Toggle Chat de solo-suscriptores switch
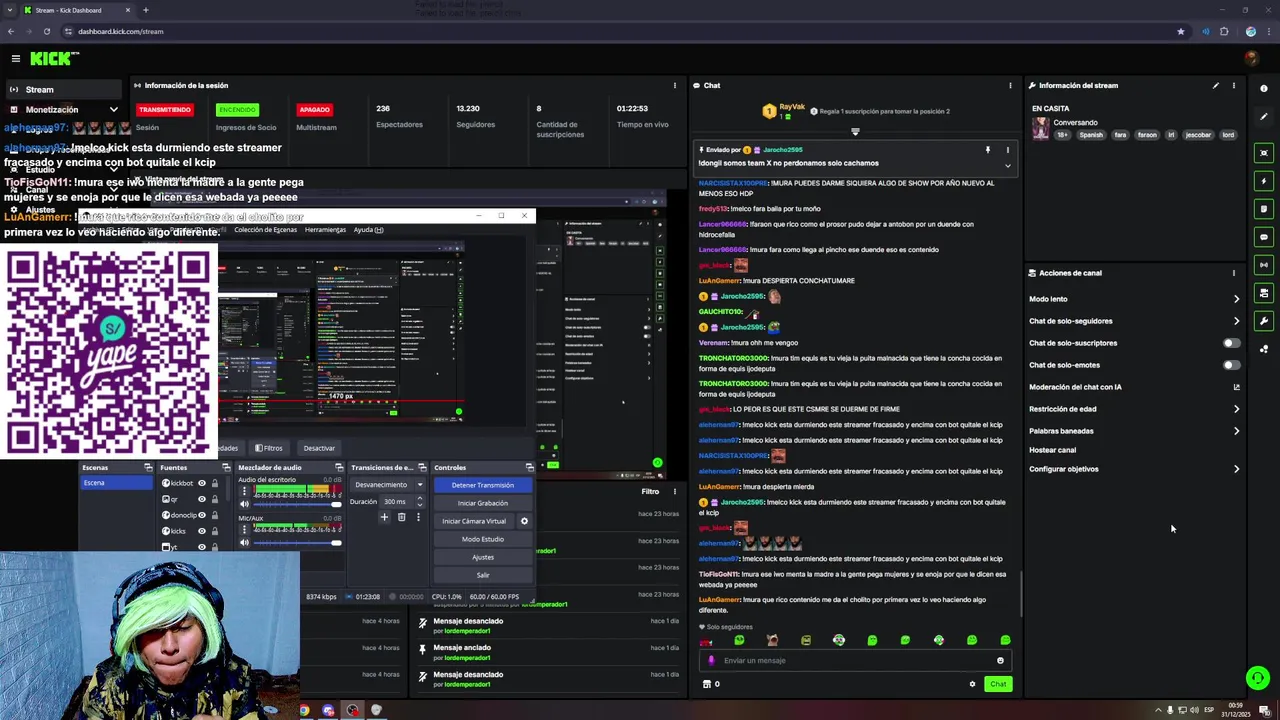Viewport: 1280px width, 720px height. click(1231, 343)
